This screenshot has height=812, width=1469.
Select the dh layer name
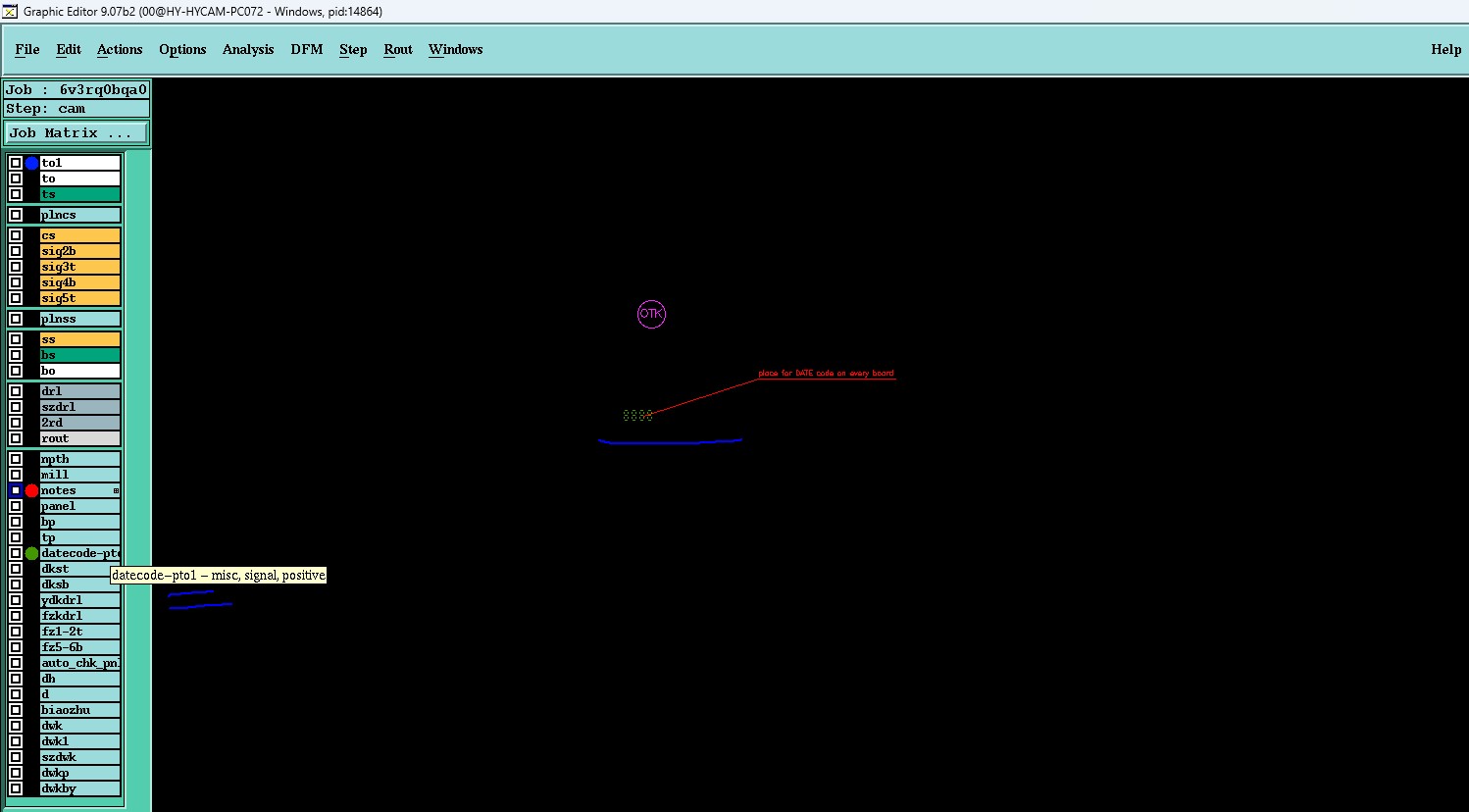coord(80,679)
